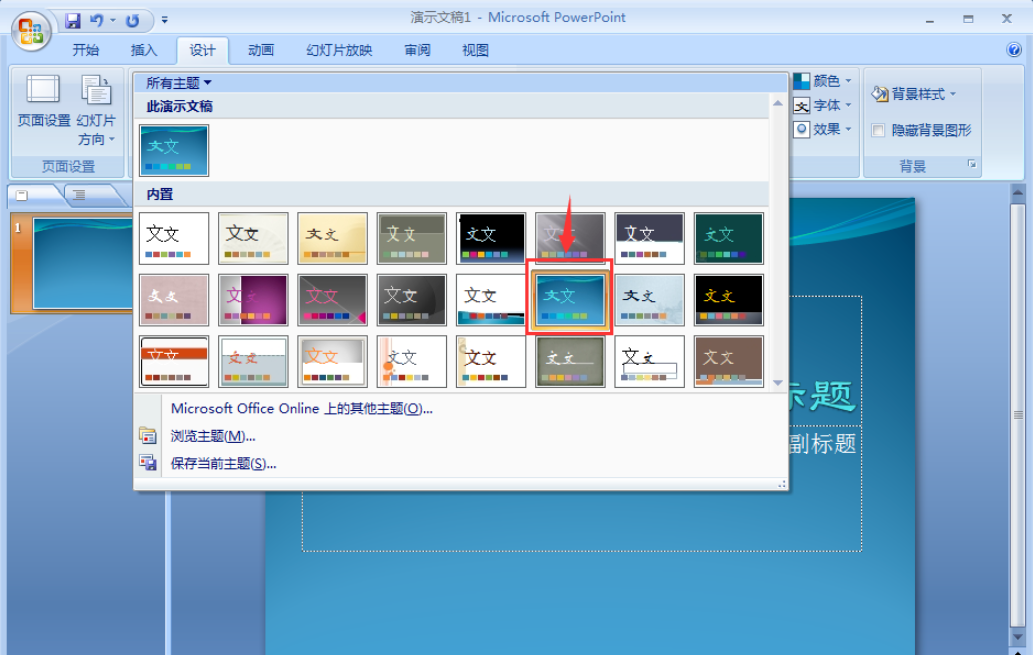Apply the plain white Office theme
The height and width of the screenshot is (655, 1033).
pyautogui.click(x=174, y=238)
